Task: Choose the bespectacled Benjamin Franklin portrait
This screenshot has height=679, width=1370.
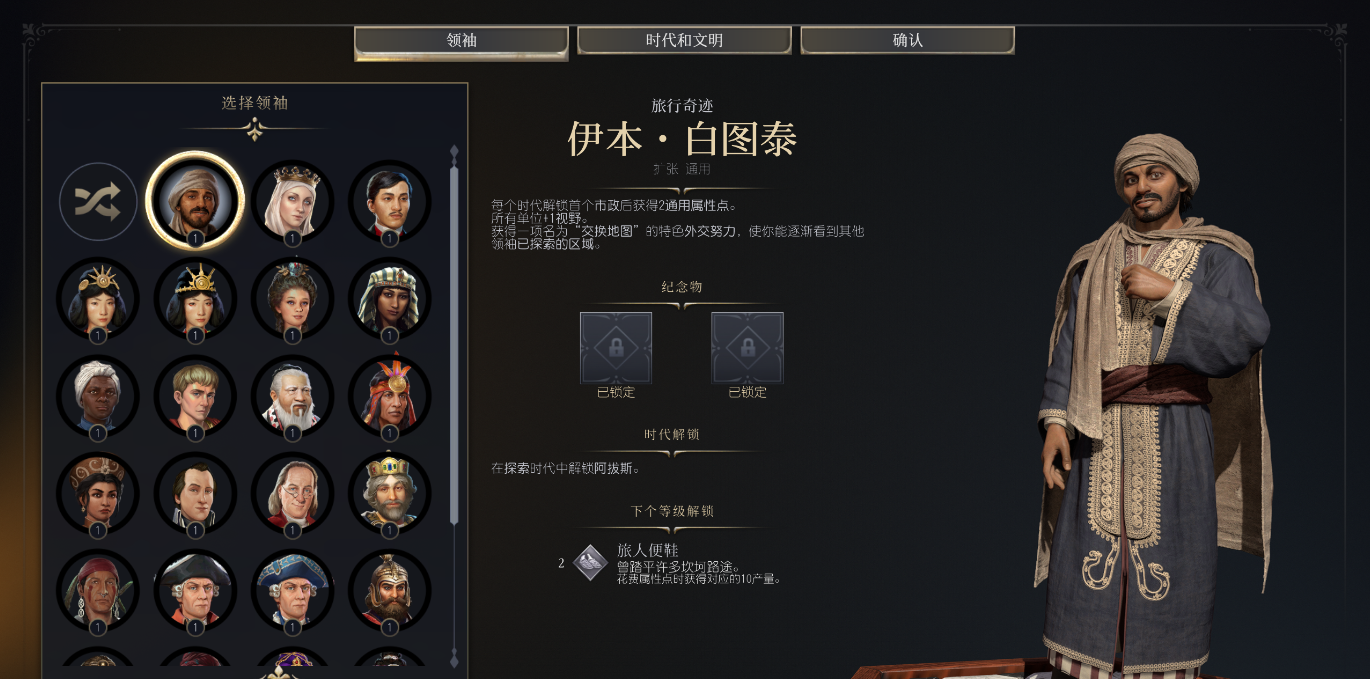Action: pos(292,493)
